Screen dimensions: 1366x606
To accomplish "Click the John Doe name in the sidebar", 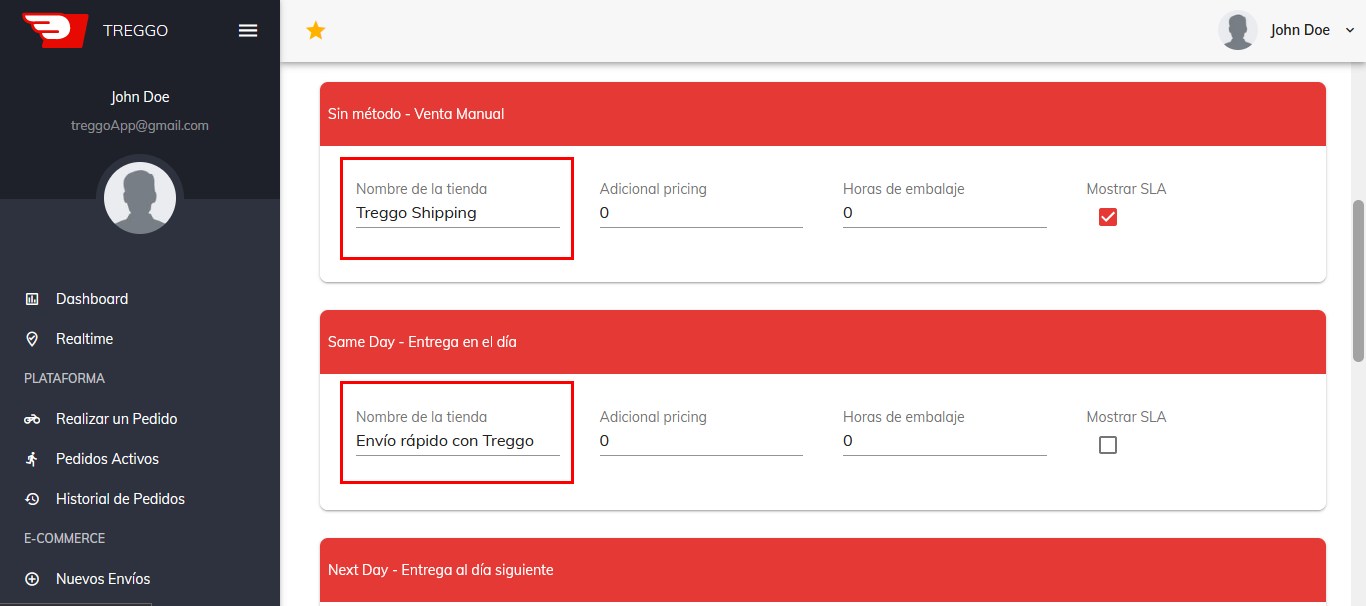I will tap(140, 97).
